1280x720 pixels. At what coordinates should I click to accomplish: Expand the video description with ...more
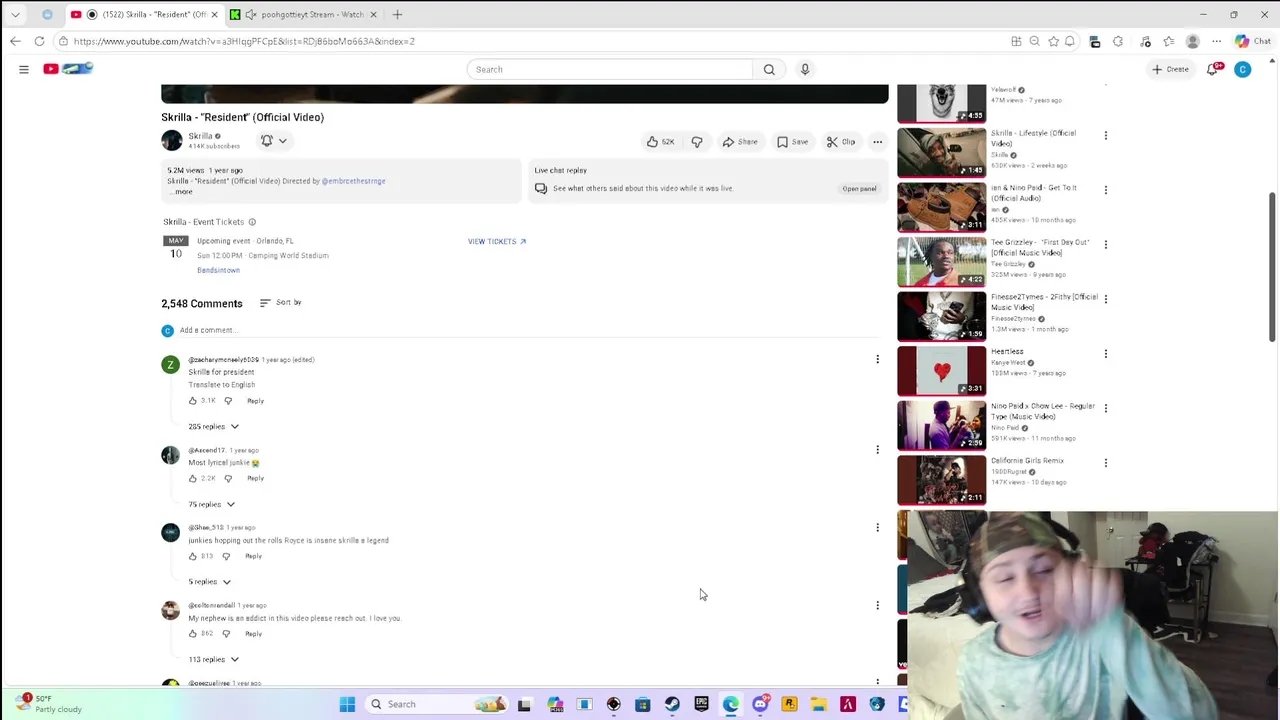pyautogui.click(x=180, y=191)
